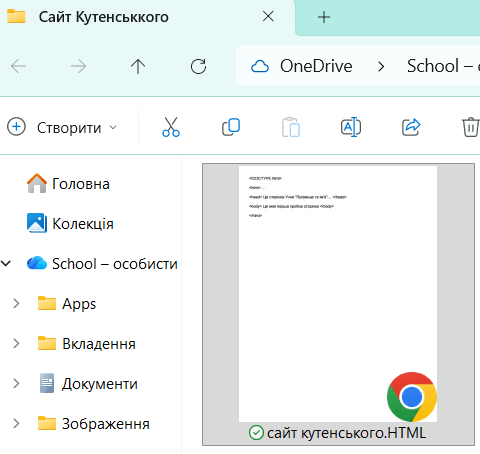Close the Сайт Кутенськкого tab
Image resolution: width=480 pixels, height=454 pixels.
268,16
